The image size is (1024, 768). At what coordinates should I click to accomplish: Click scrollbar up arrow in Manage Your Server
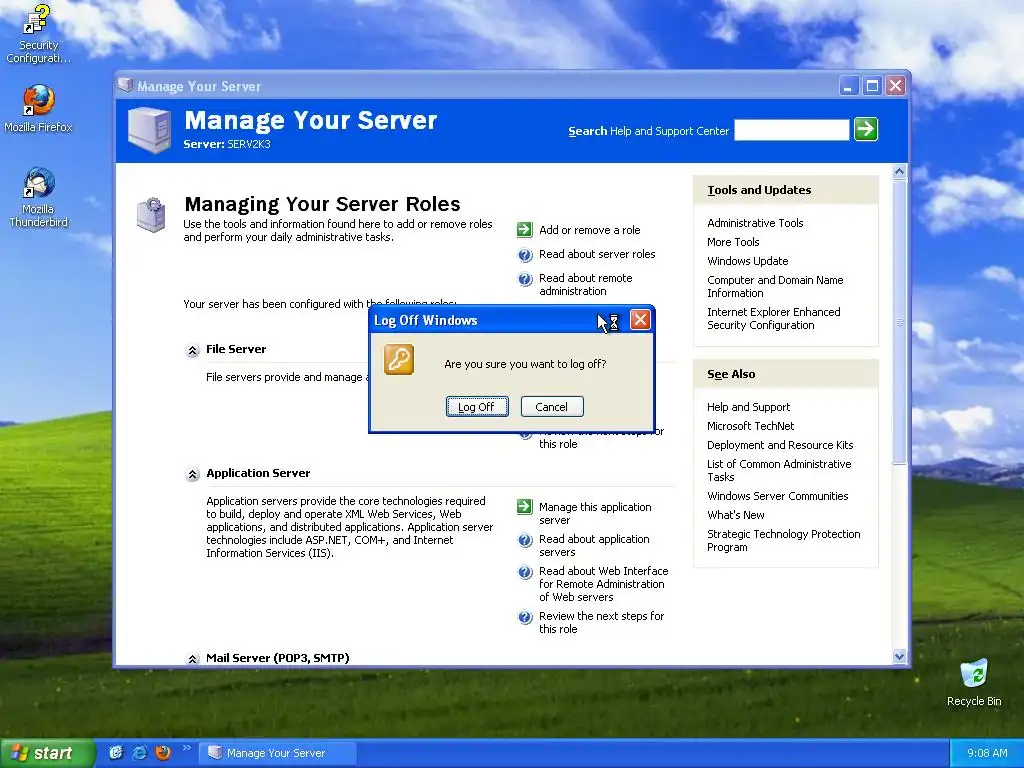[899, 172]
